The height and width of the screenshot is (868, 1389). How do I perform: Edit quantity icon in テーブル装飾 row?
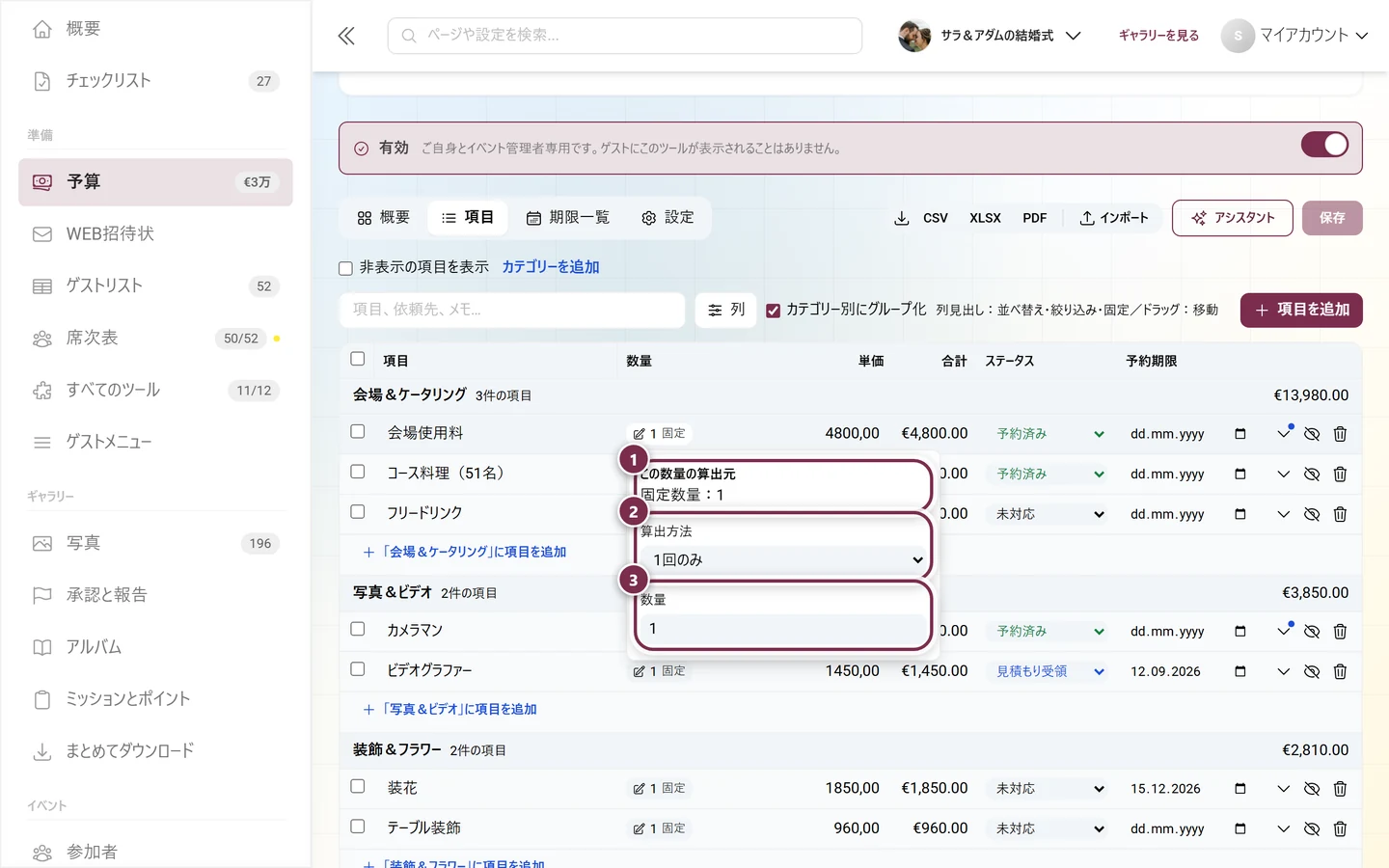639,828
